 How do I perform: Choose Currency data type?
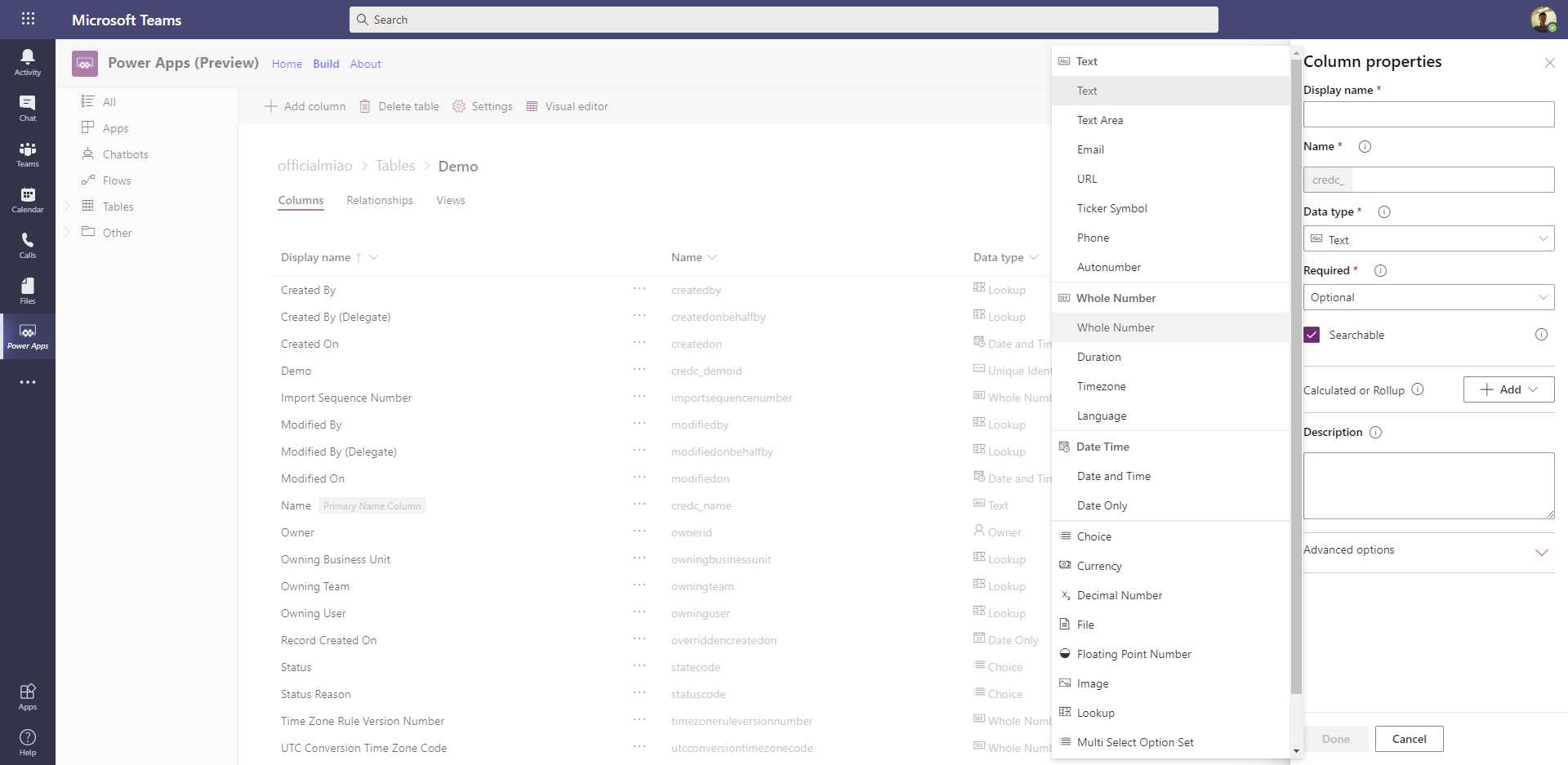pos(1170,566)
